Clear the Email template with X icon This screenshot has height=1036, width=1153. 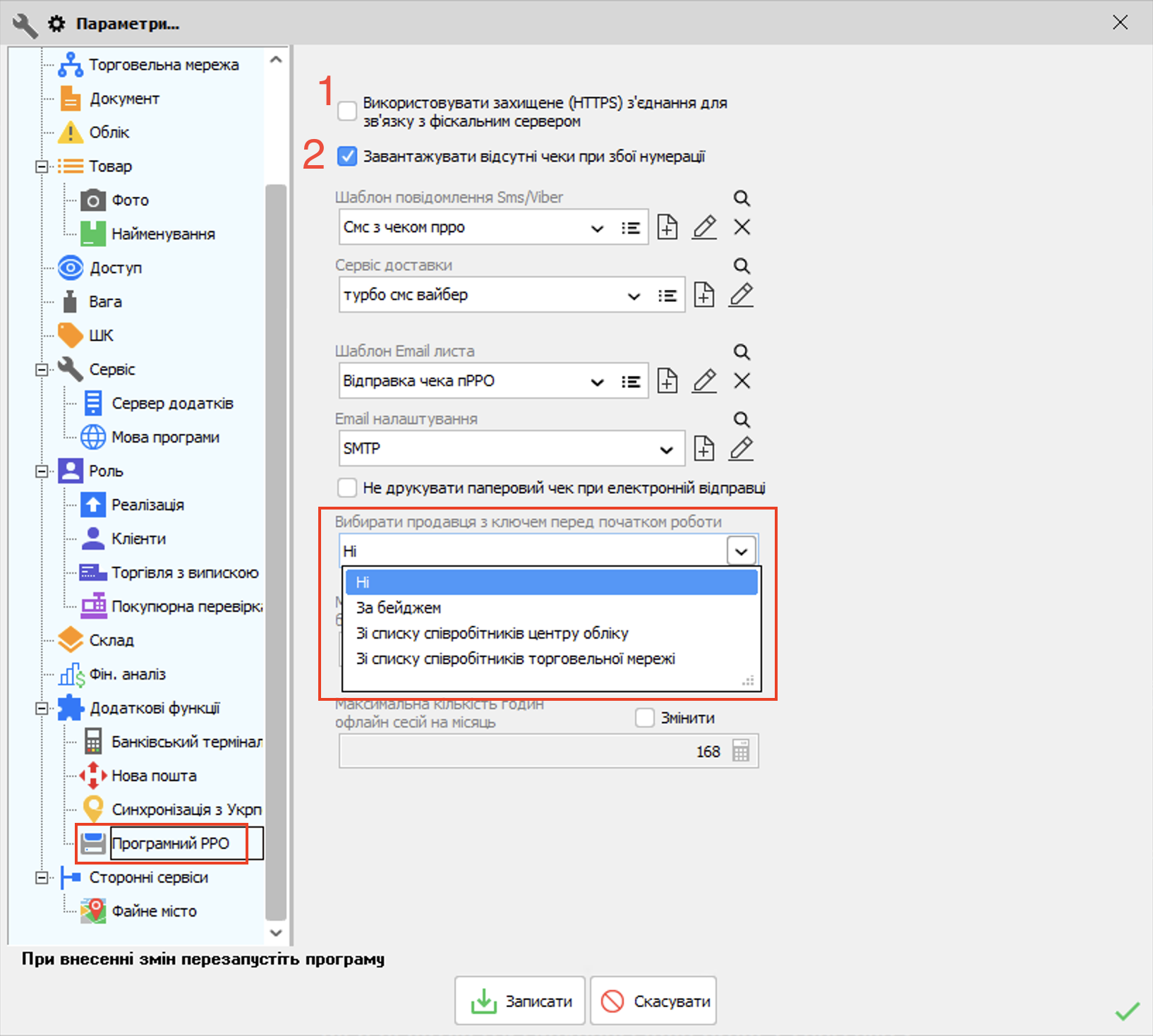point(742,381)
